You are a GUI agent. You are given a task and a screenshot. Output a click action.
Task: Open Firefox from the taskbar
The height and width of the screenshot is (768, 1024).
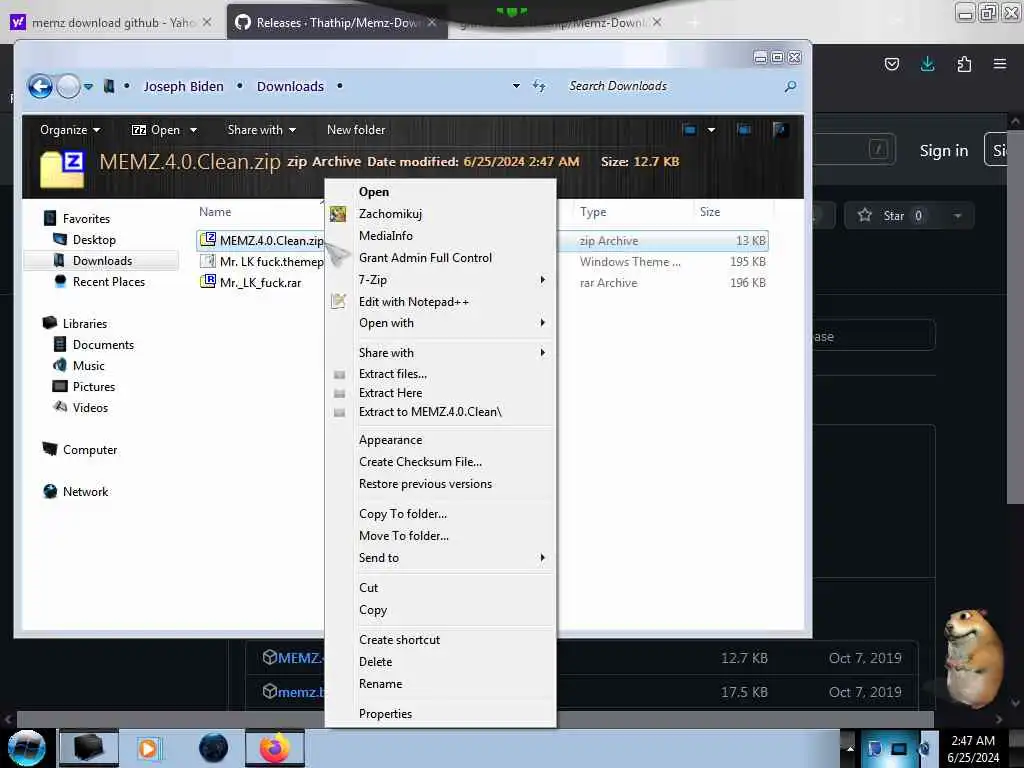point(275,748)
